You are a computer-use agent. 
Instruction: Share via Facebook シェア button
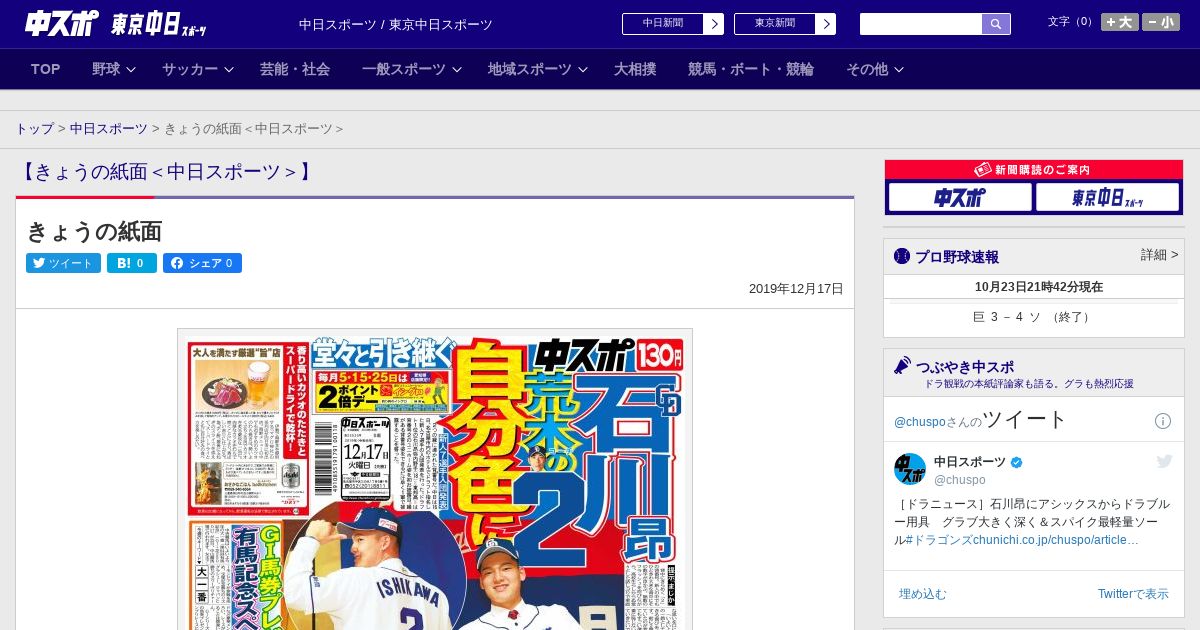202,263
